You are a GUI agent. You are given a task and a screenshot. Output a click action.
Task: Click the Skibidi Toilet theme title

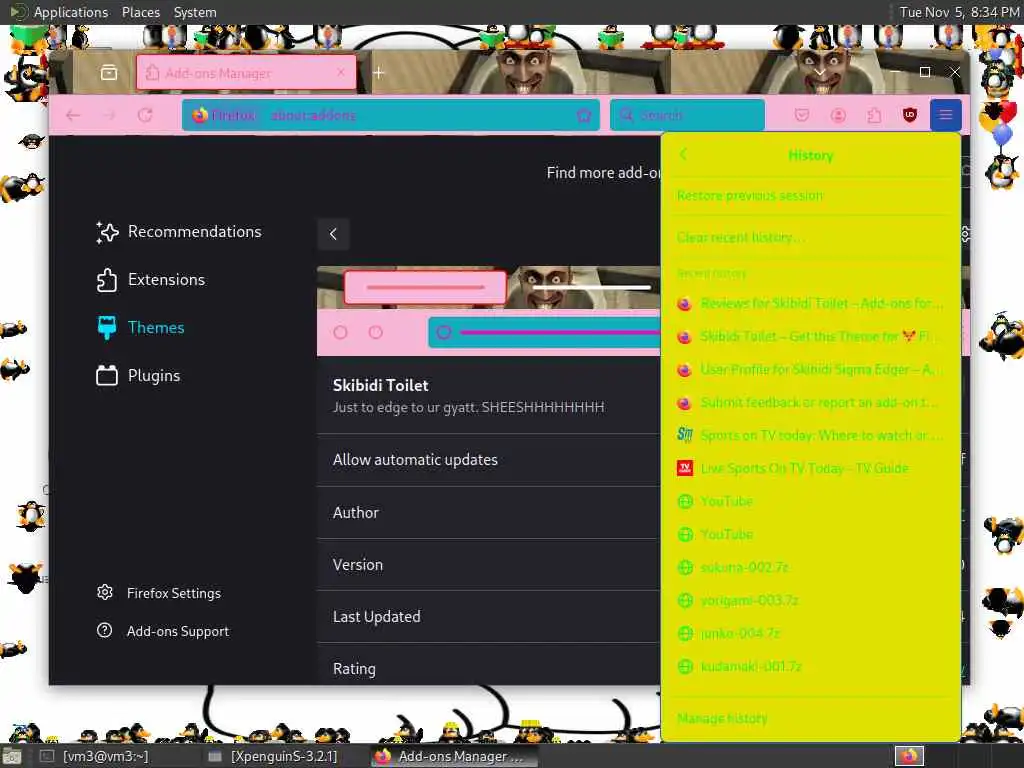click(381, 385)
